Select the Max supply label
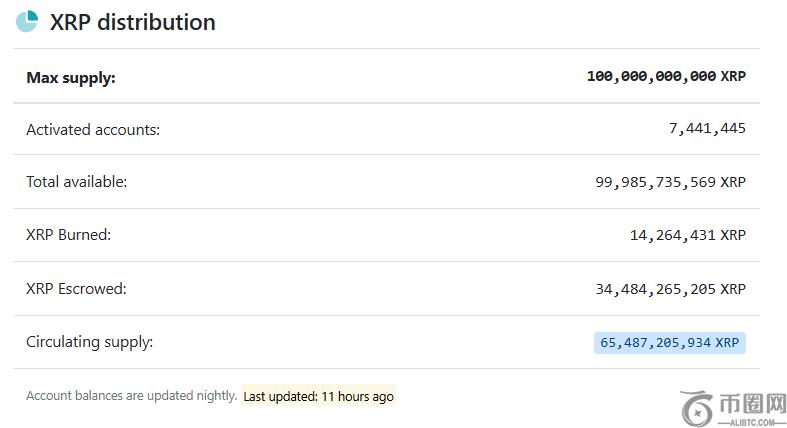The height and width of the screenshot is (428, 787). pyautogui.click(x=71, y=76)
